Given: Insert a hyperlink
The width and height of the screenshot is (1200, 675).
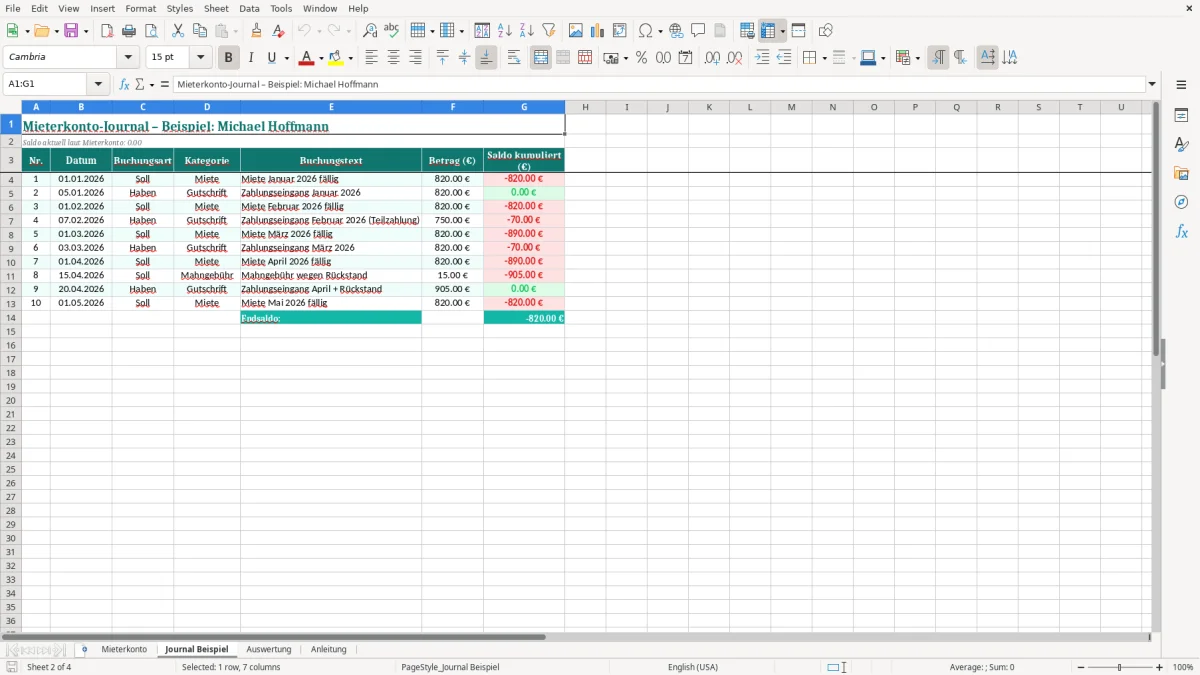Looking at the screenshot, I should pos(677,31).
